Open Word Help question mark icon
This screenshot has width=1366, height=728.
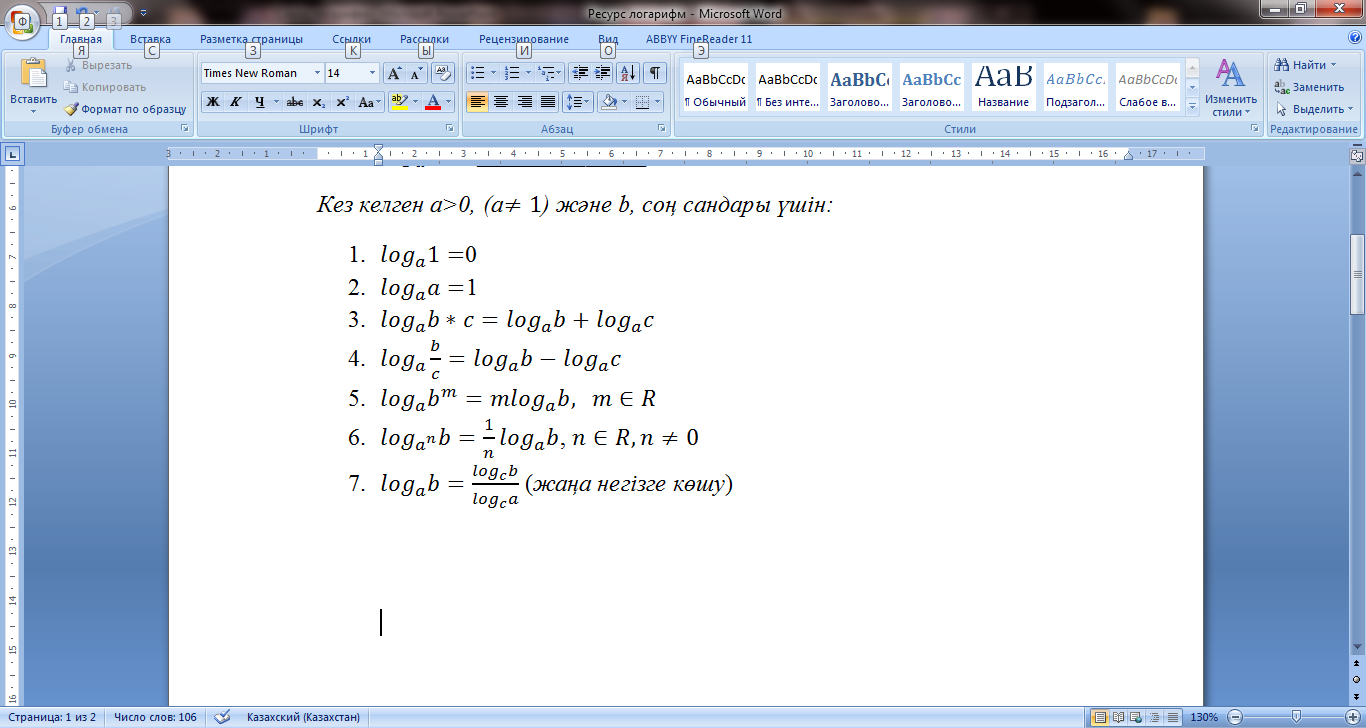(1355, 38)
